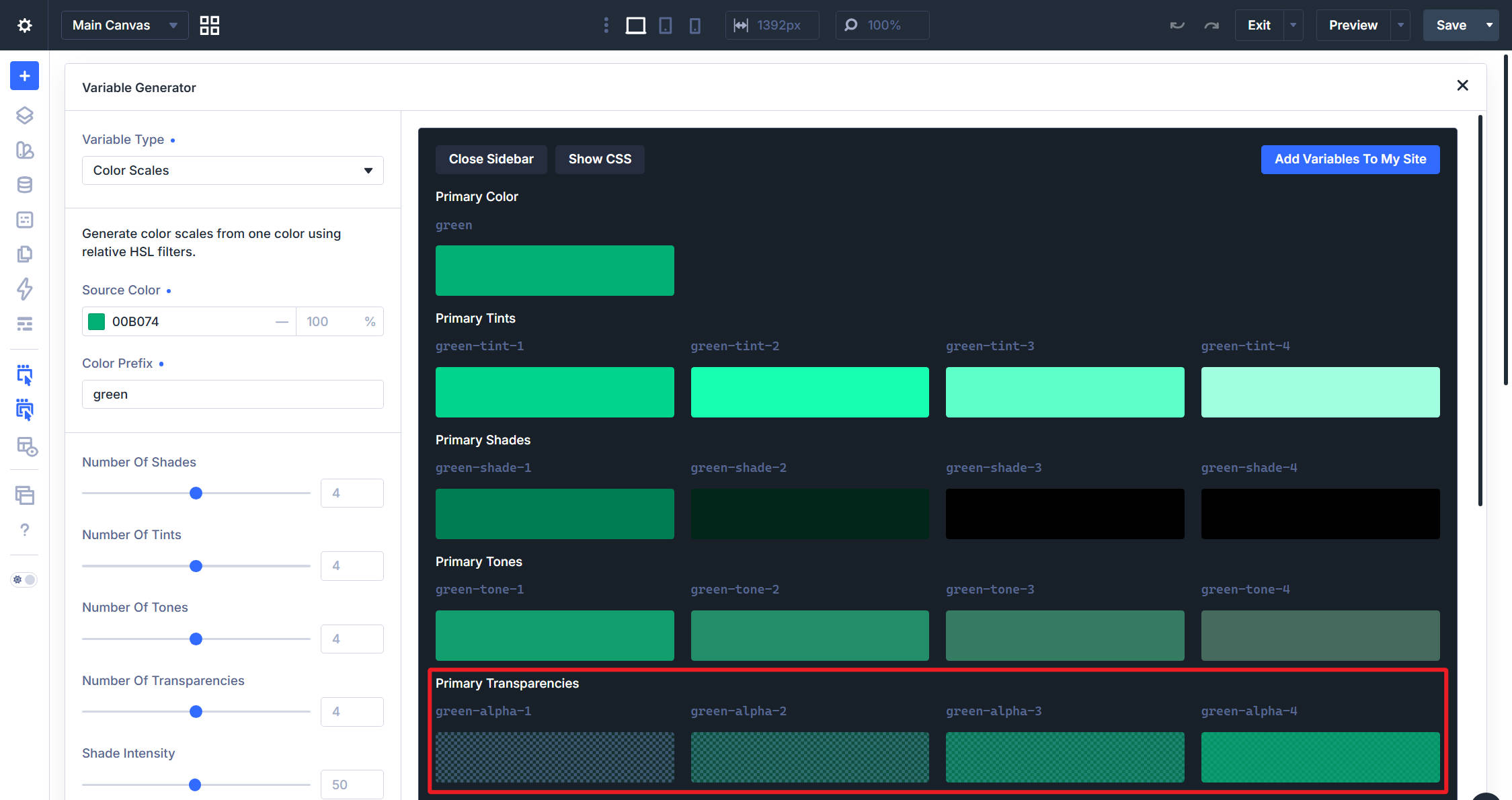Click the blue plus add-element button

point(24,76)
